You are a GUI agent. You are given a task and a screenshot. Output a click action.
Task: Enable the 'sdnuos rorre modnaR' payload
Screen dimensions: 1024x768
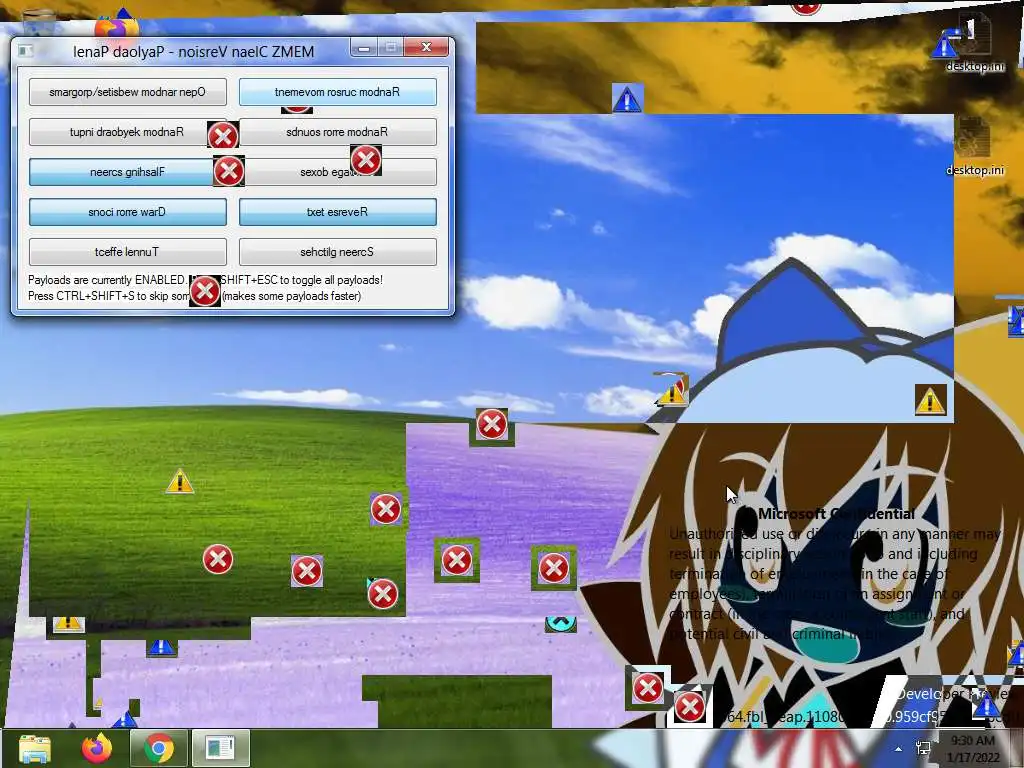point(338,132)
